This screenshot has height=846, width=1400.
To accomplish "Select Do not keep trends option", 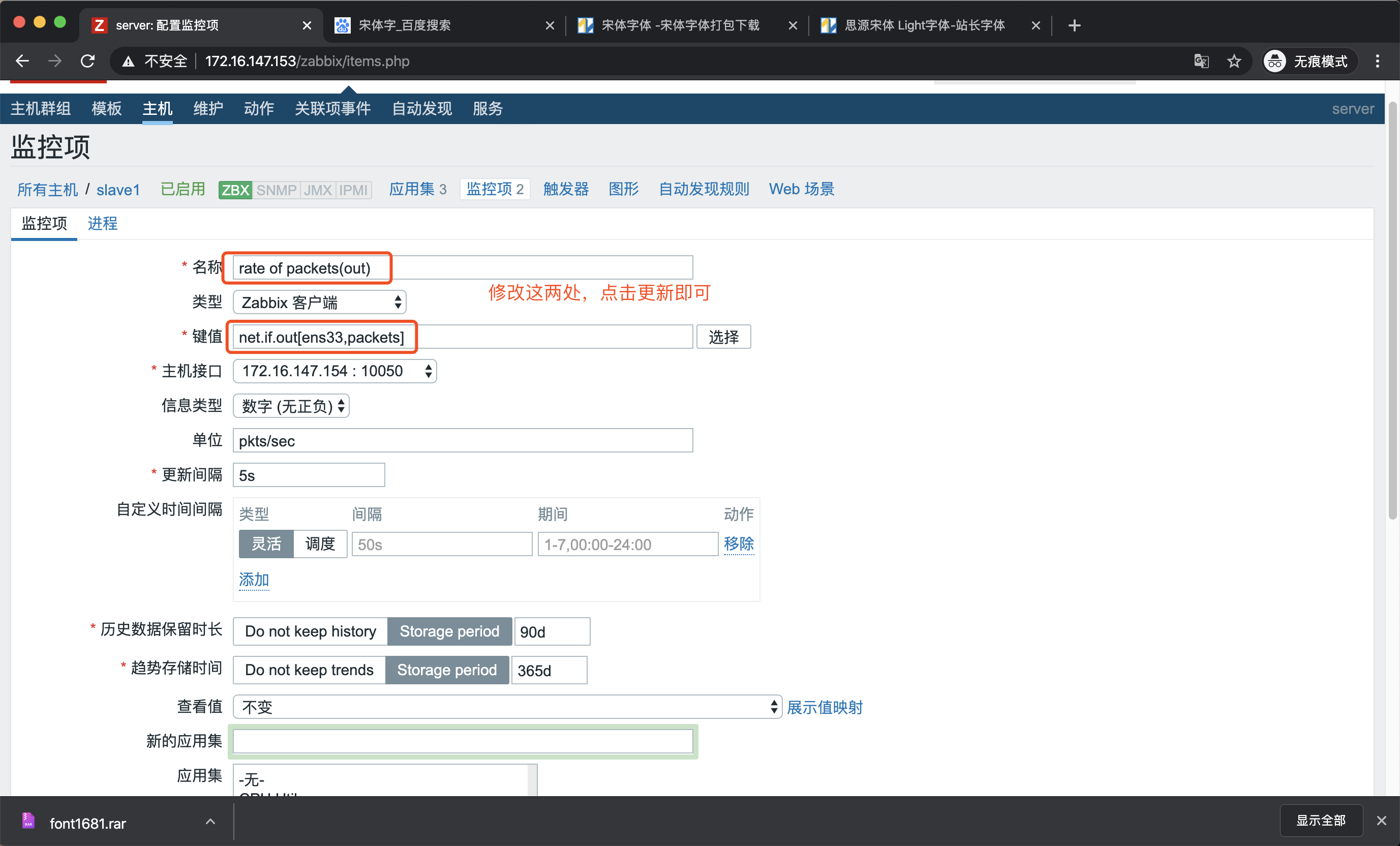I will tap(309, 670).
